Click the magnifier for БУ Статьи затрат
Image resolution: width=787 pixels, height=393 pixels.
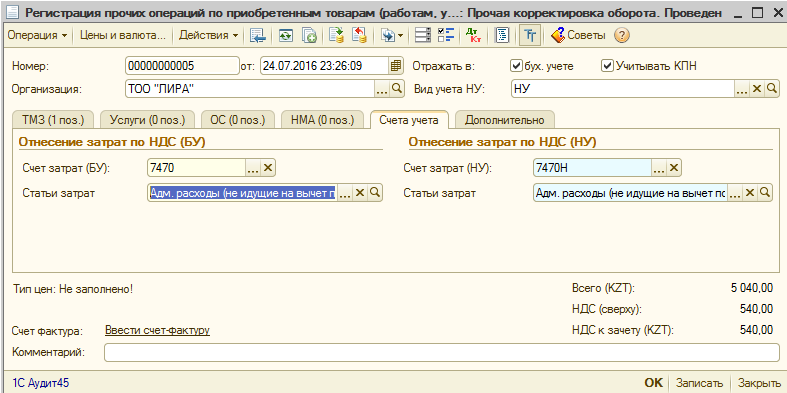[x=374, y=193]
